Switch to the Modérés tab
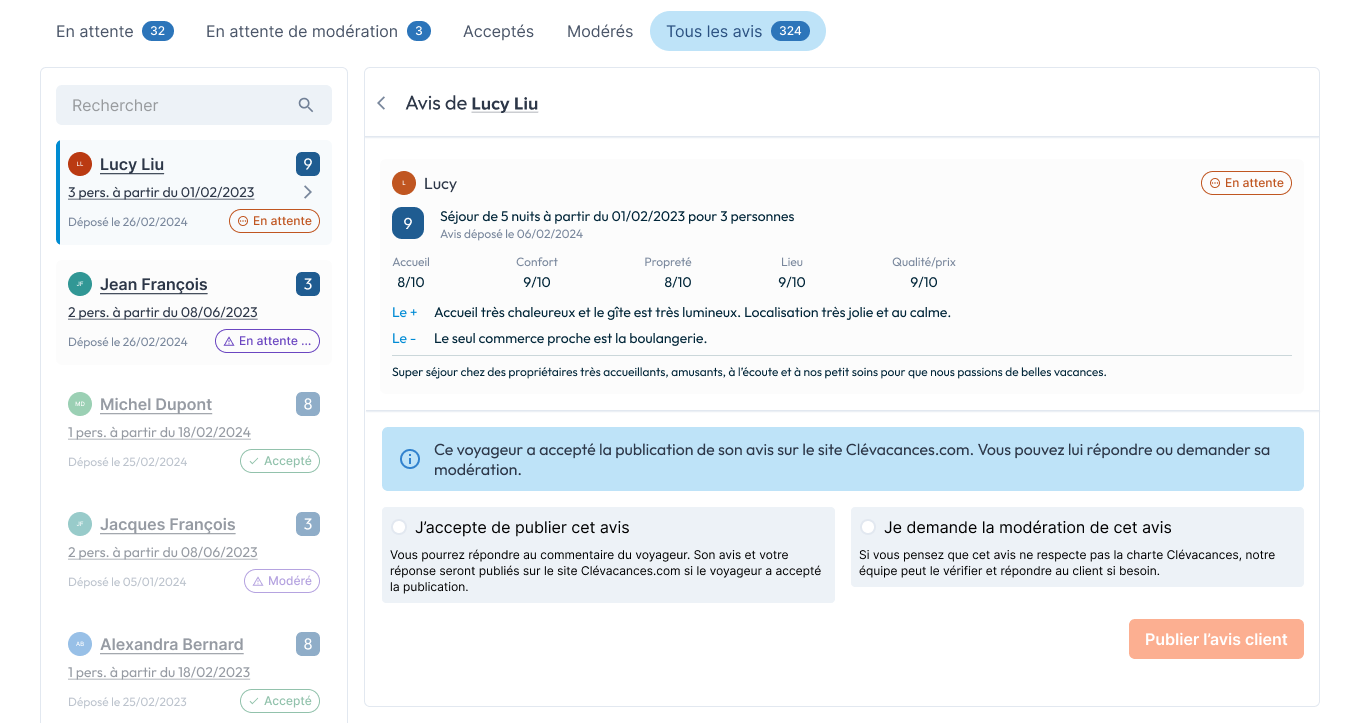The image size is (1360, 723). (600, 31)
